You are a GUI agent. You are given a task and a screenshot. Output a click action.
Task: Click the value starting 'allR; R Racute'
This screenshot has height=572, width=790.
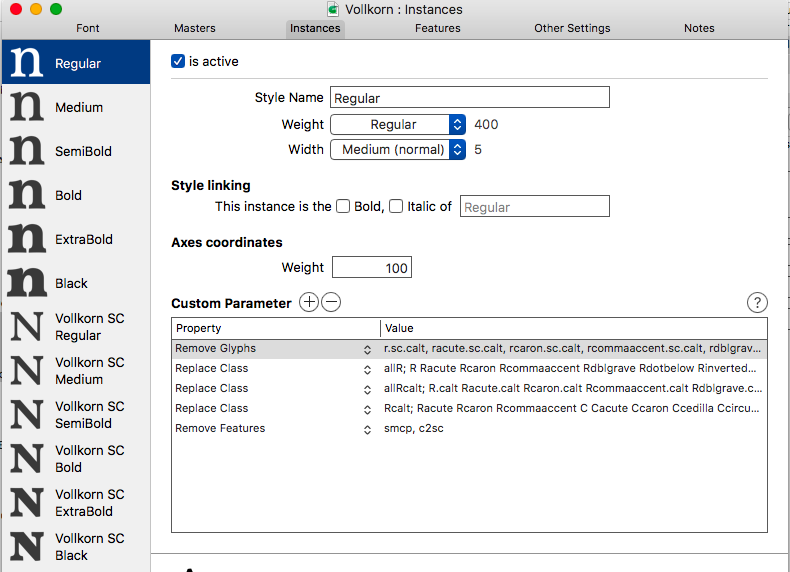coord(570,368)
